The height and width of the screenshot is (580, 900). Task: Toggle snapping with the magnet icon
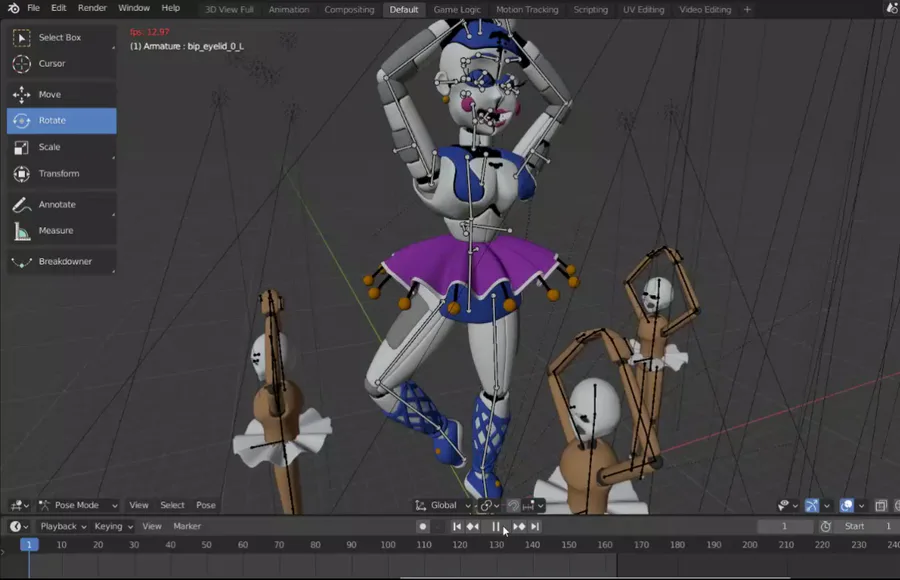pyautogui.click(x=513, y=505)
